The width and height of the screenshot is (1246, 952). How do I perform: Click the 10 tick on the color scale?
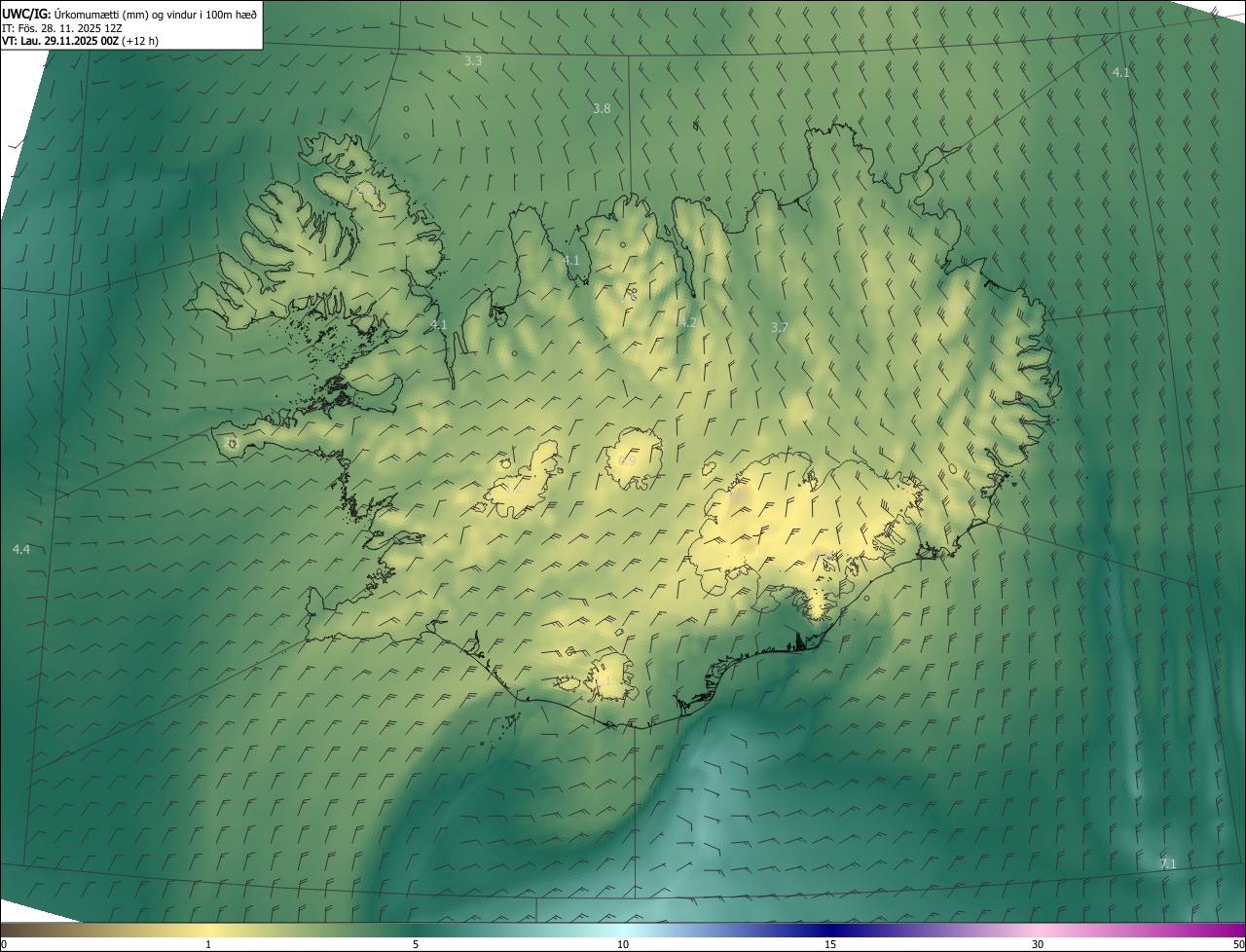(x=623, y=944)
